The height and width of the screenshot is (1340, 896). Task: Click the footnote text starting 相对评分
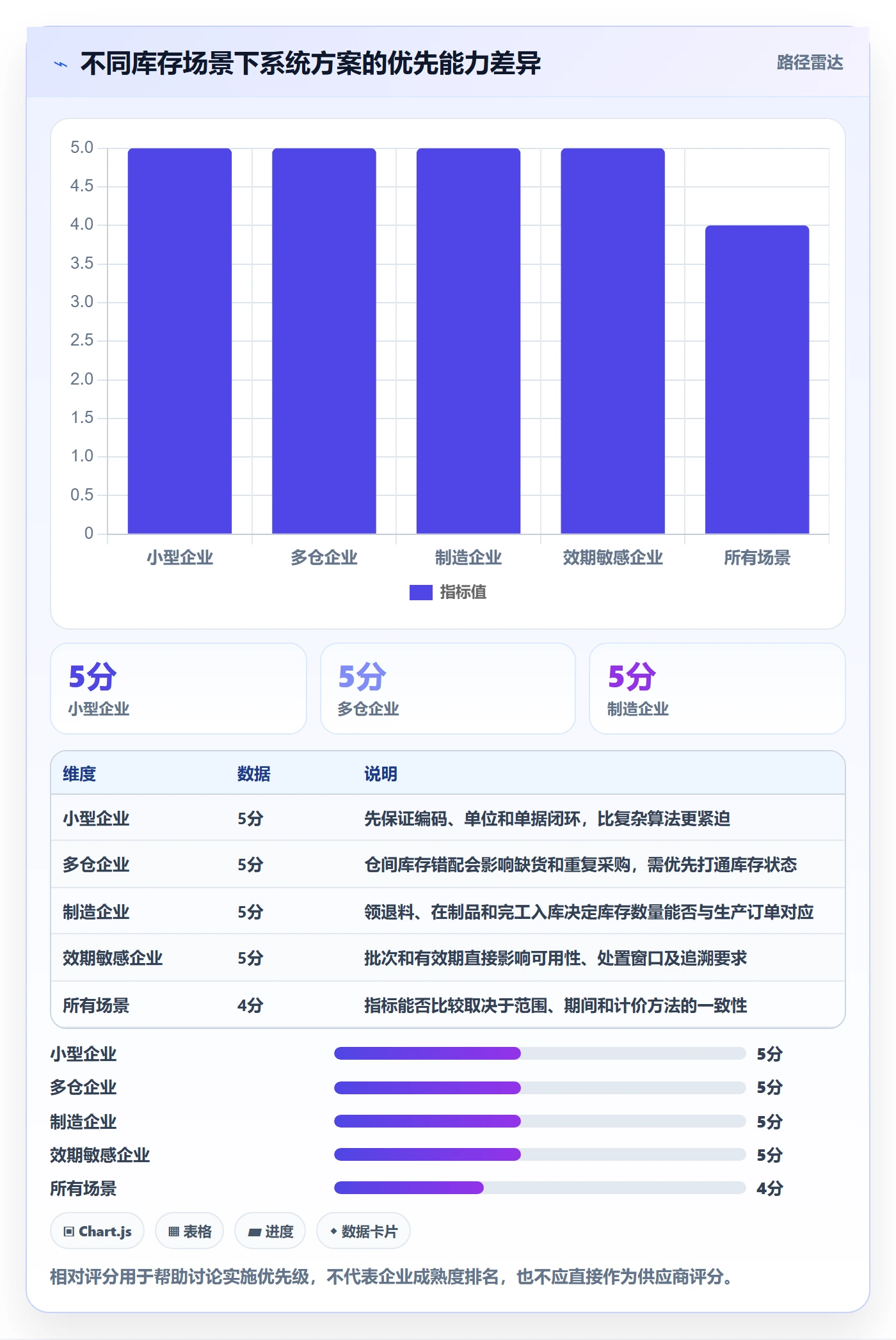392,1277
